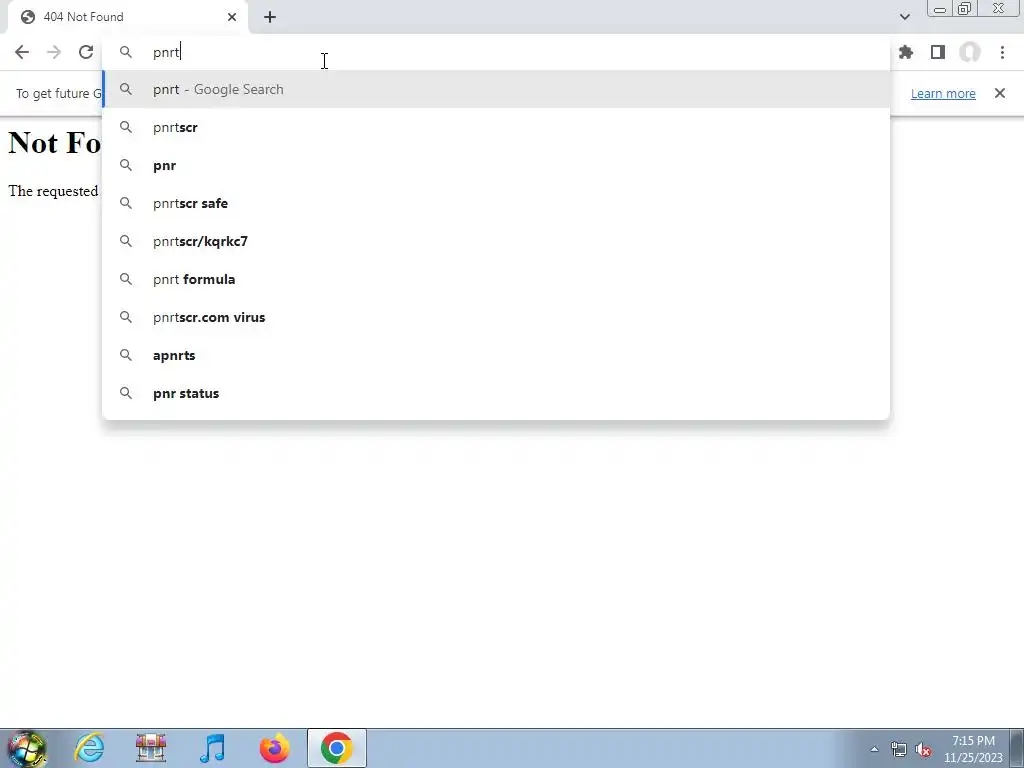The width and height of the screenshot is (1024, 768).
Task: Open the Learn more link
Action: (943, 93)
